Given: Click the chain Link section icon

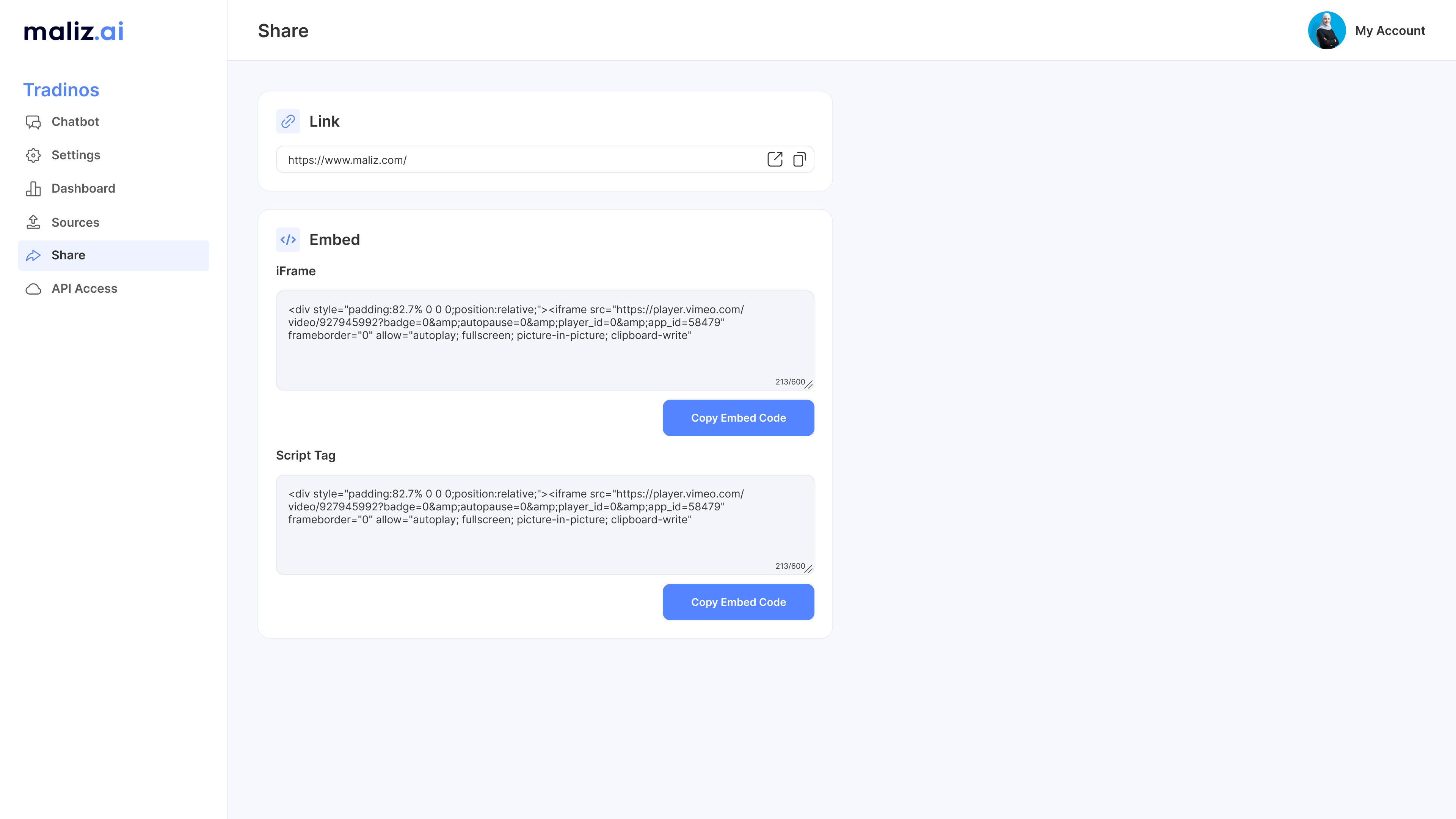Looking at the screenshot, I should click(288, 121).
